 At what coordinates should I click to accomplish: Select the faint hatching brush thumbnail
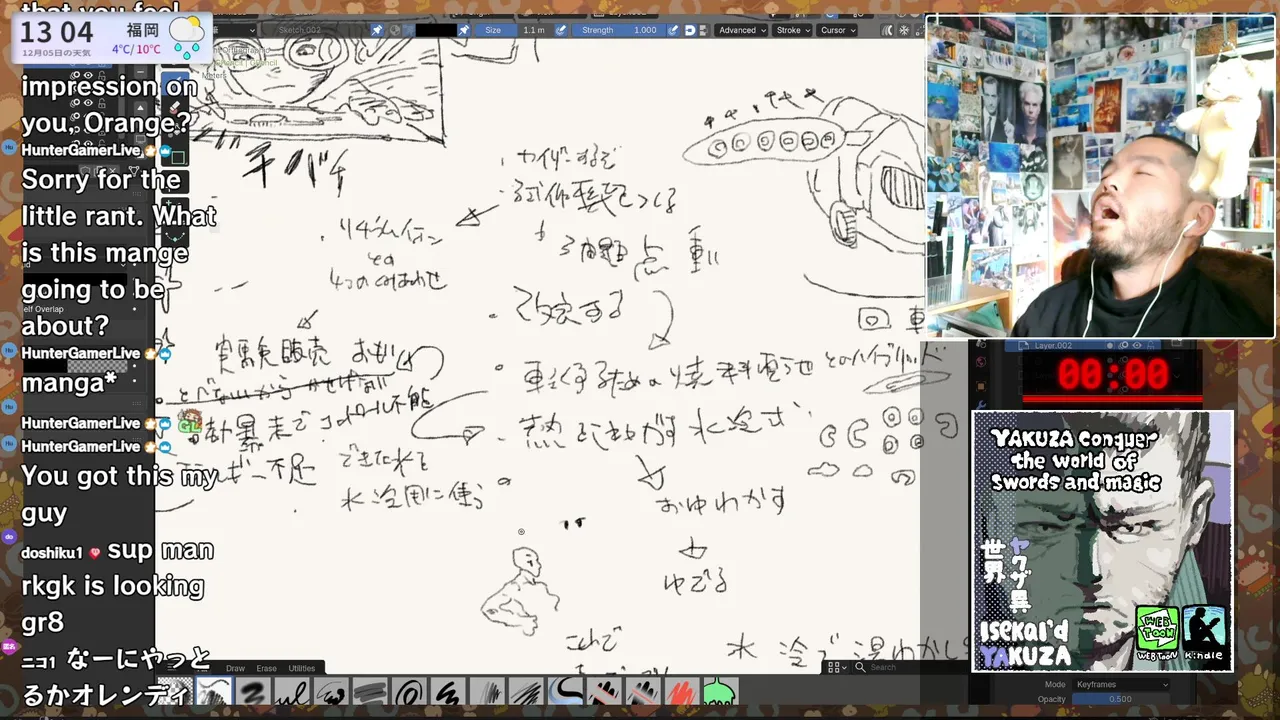[487, 692]
